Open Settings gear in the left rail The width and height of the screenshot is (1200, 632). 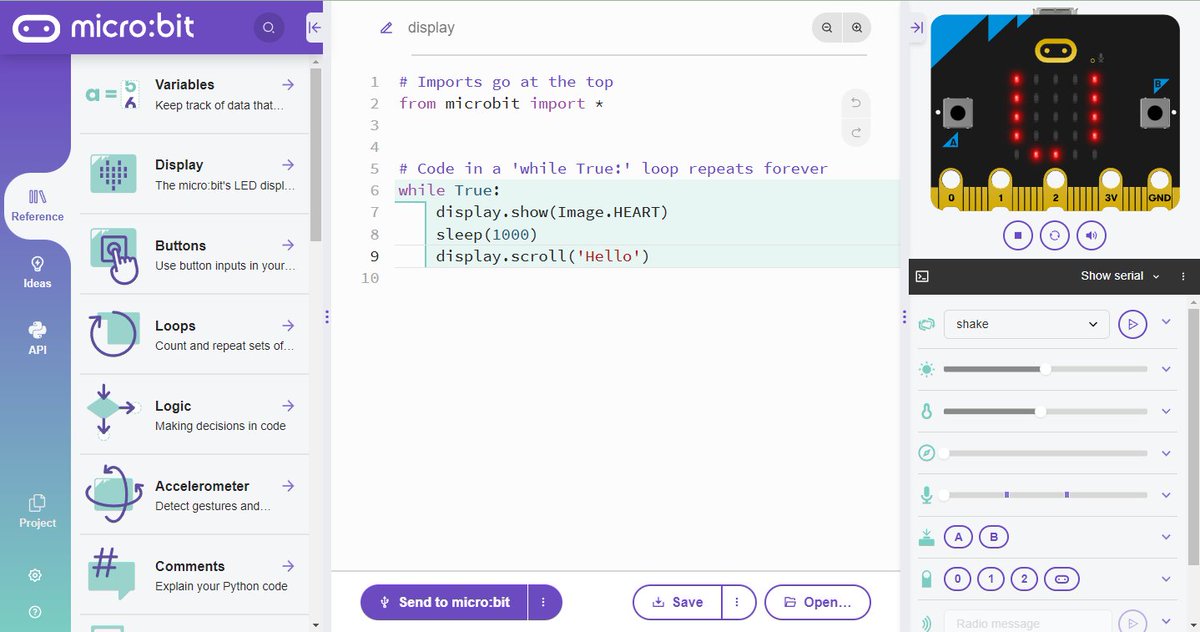coord(35,575)
